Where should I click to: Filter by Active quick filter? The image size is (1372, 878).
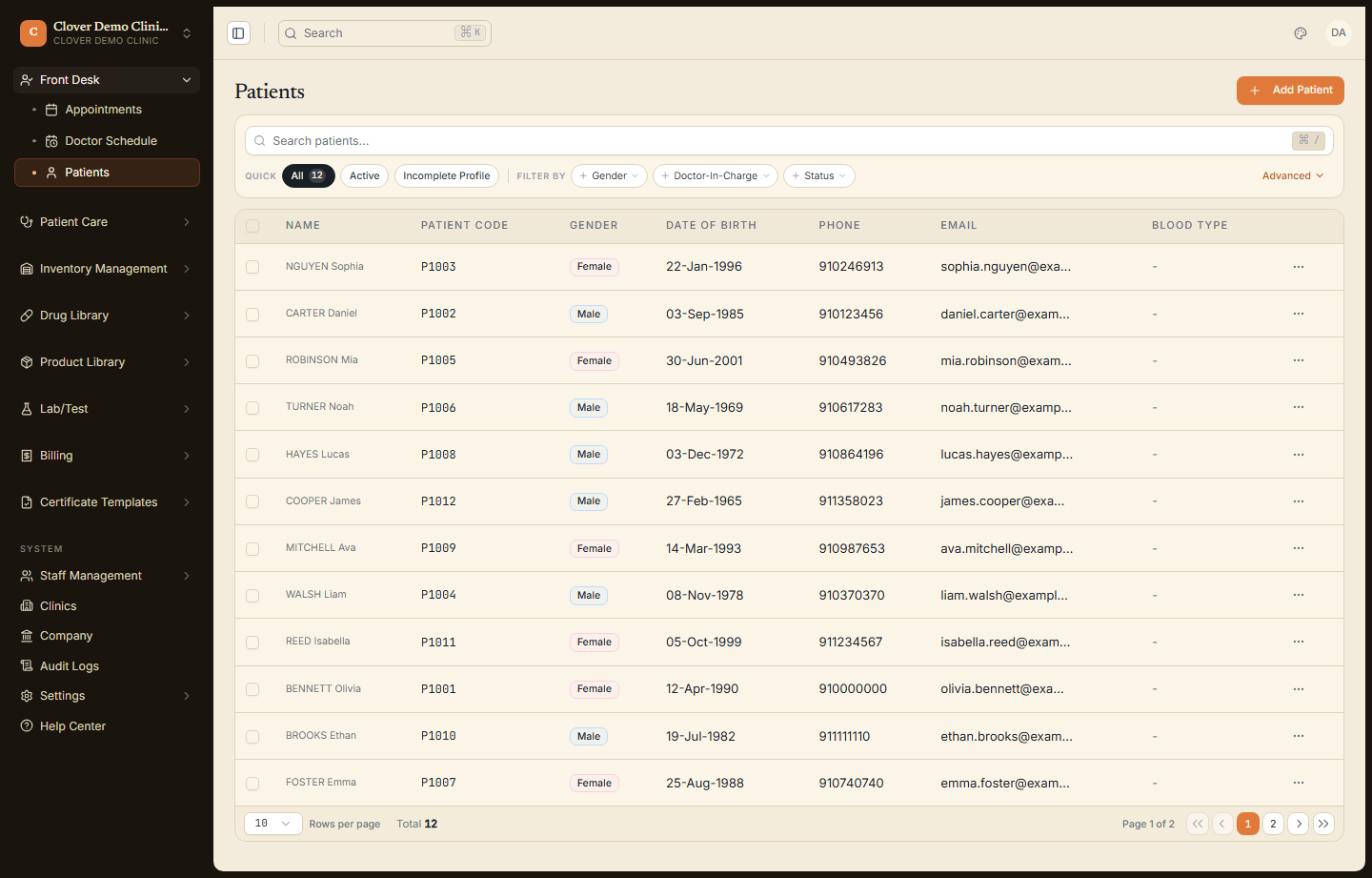point(364,176)
